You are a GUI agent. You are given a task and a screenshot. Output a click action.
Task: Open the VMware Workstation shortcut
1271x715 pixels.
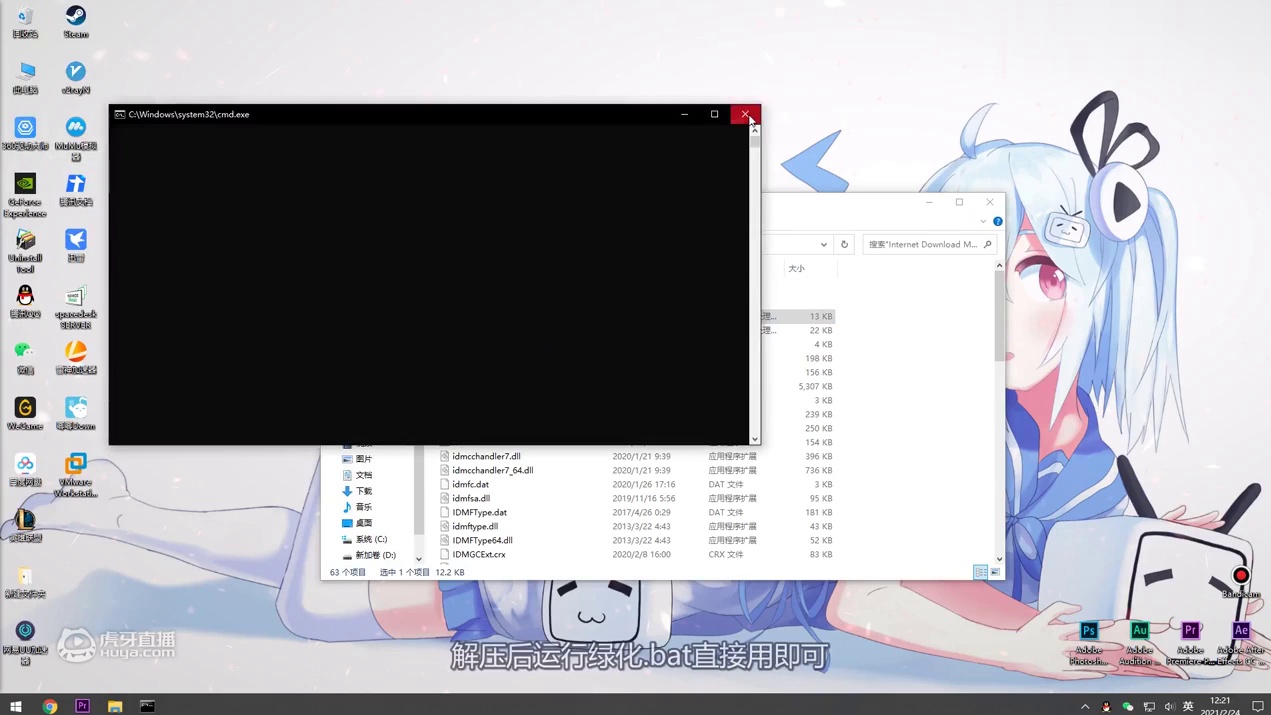pyautogui.click(x=76, y=474)
